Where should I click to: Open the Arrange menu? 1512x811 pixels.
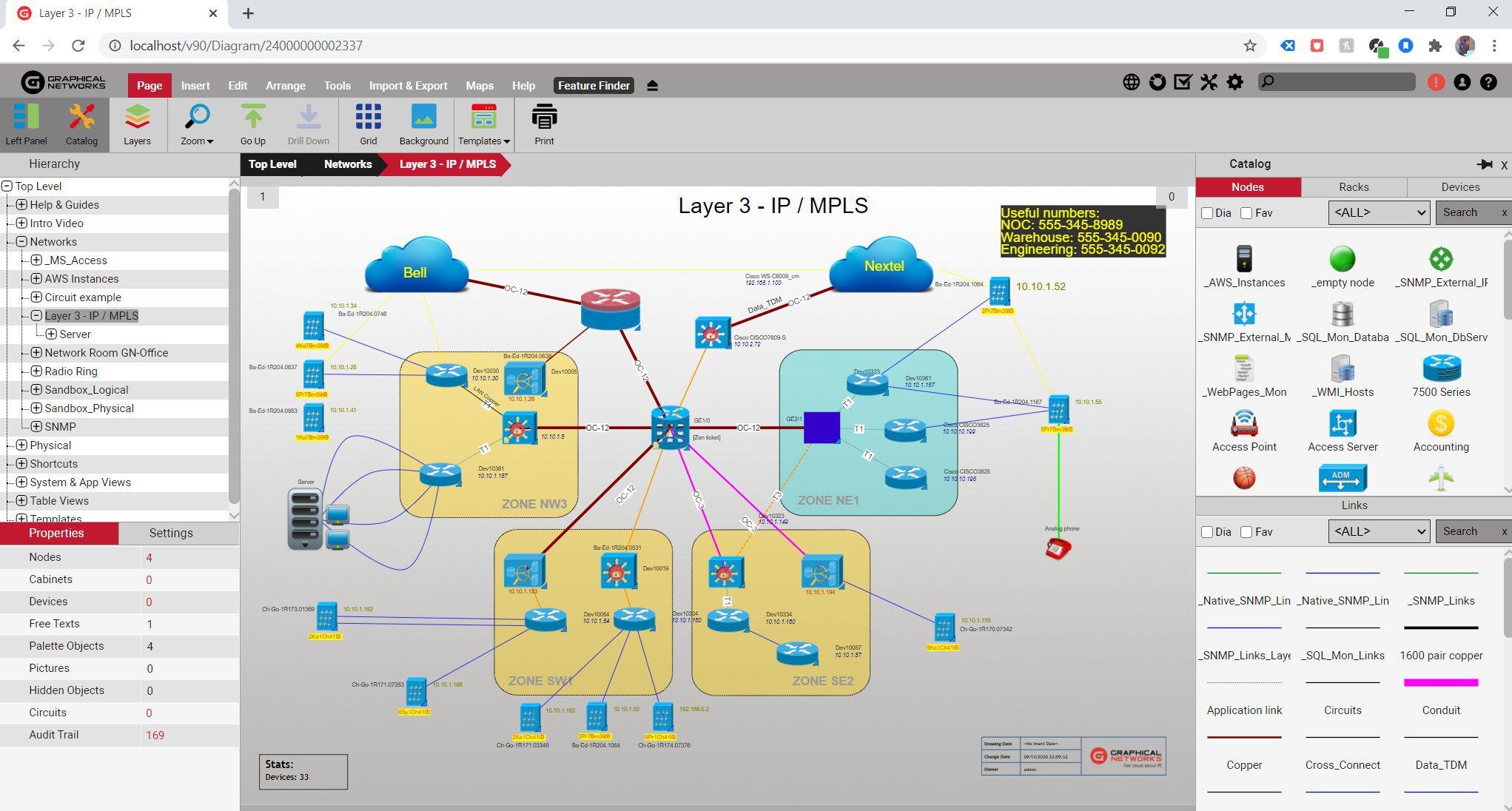pyautogui.click(x=285, y=86)
